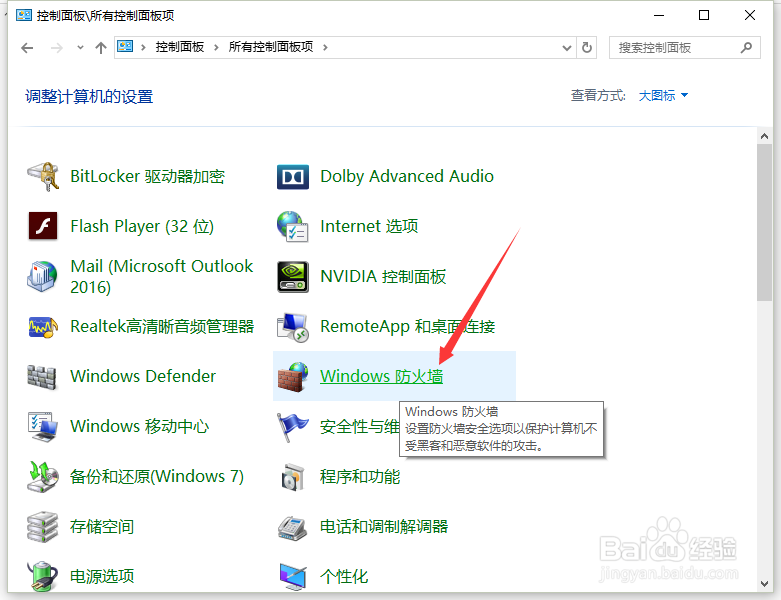Image resolution: width=781 pixels, height=600 pixels.
Task: Open Internet 选项 globe icon
Action: [x=292, y=227]
